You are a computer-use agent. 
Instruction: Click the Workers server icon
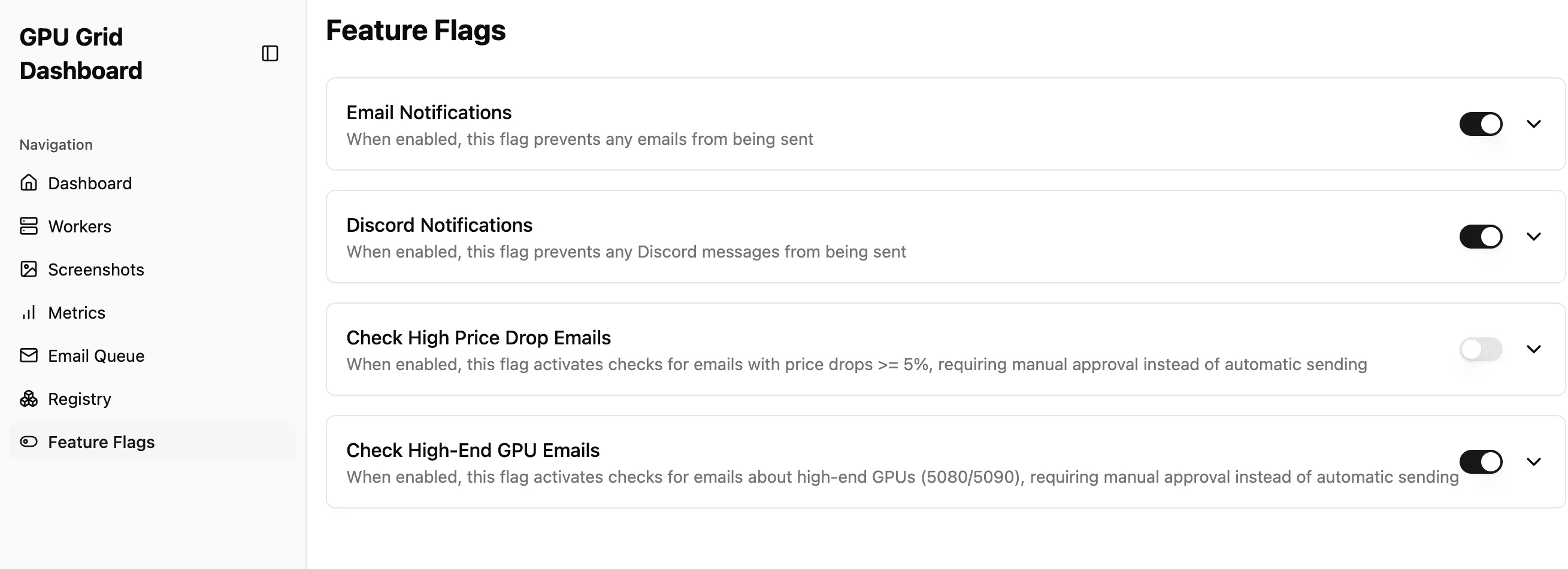29,226
